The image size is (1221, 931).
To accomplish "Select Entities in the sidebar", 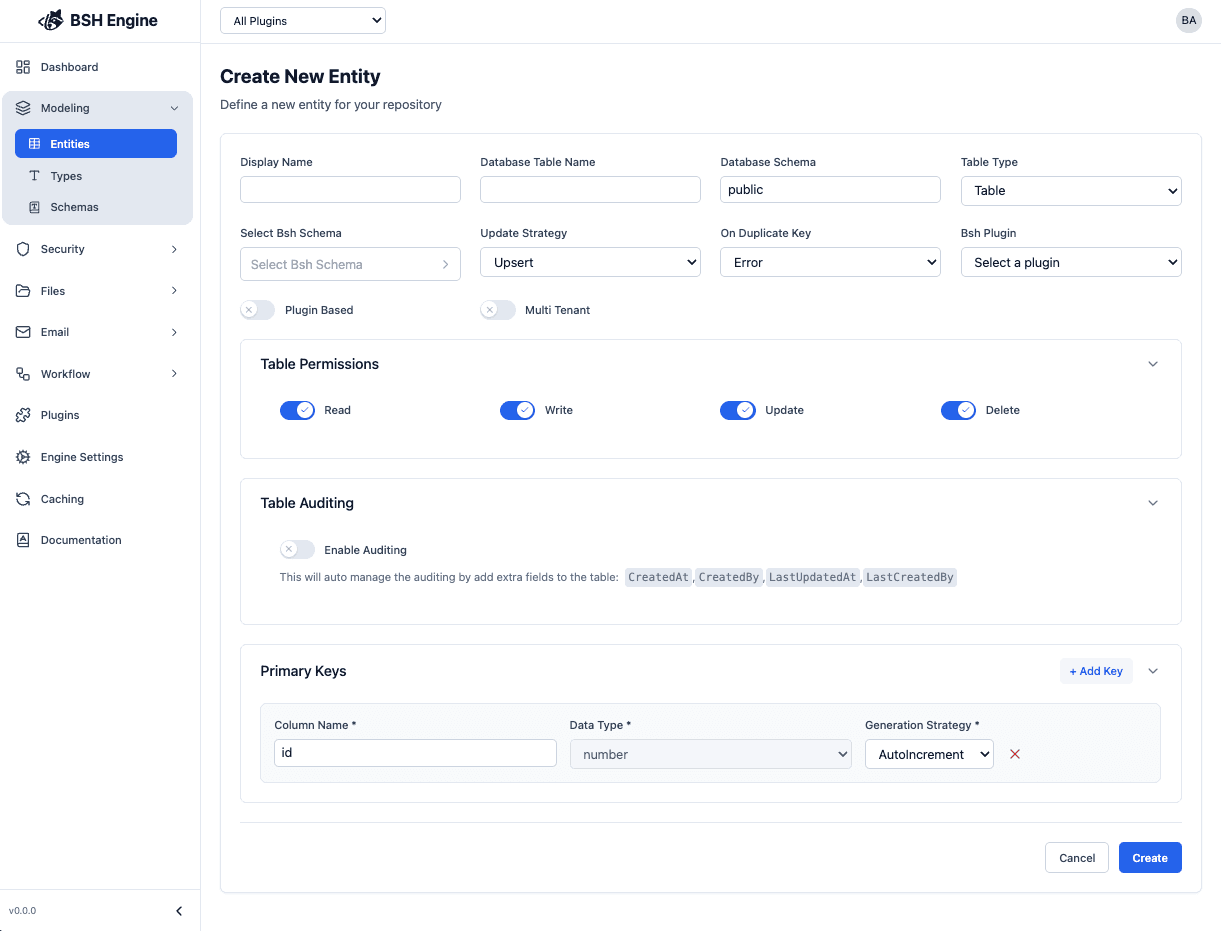I will click(x=96, y=144).
